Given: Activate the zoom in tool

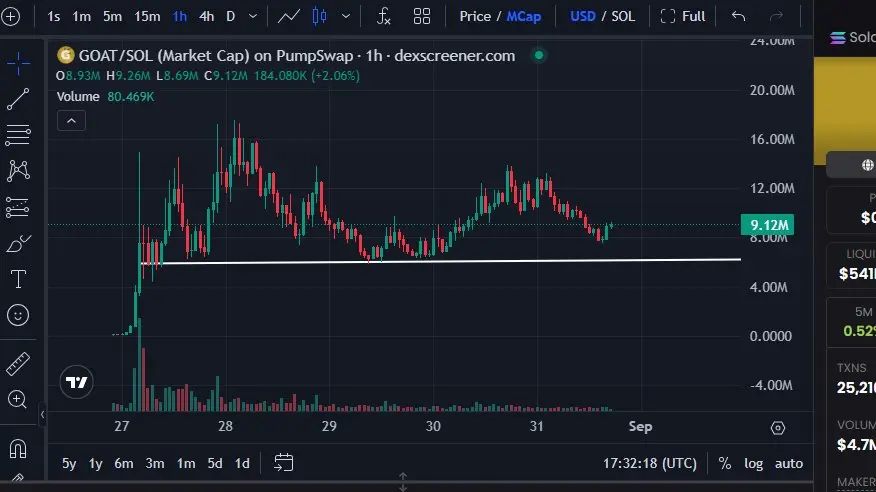Looking at the screenshot, I should 18,399.
